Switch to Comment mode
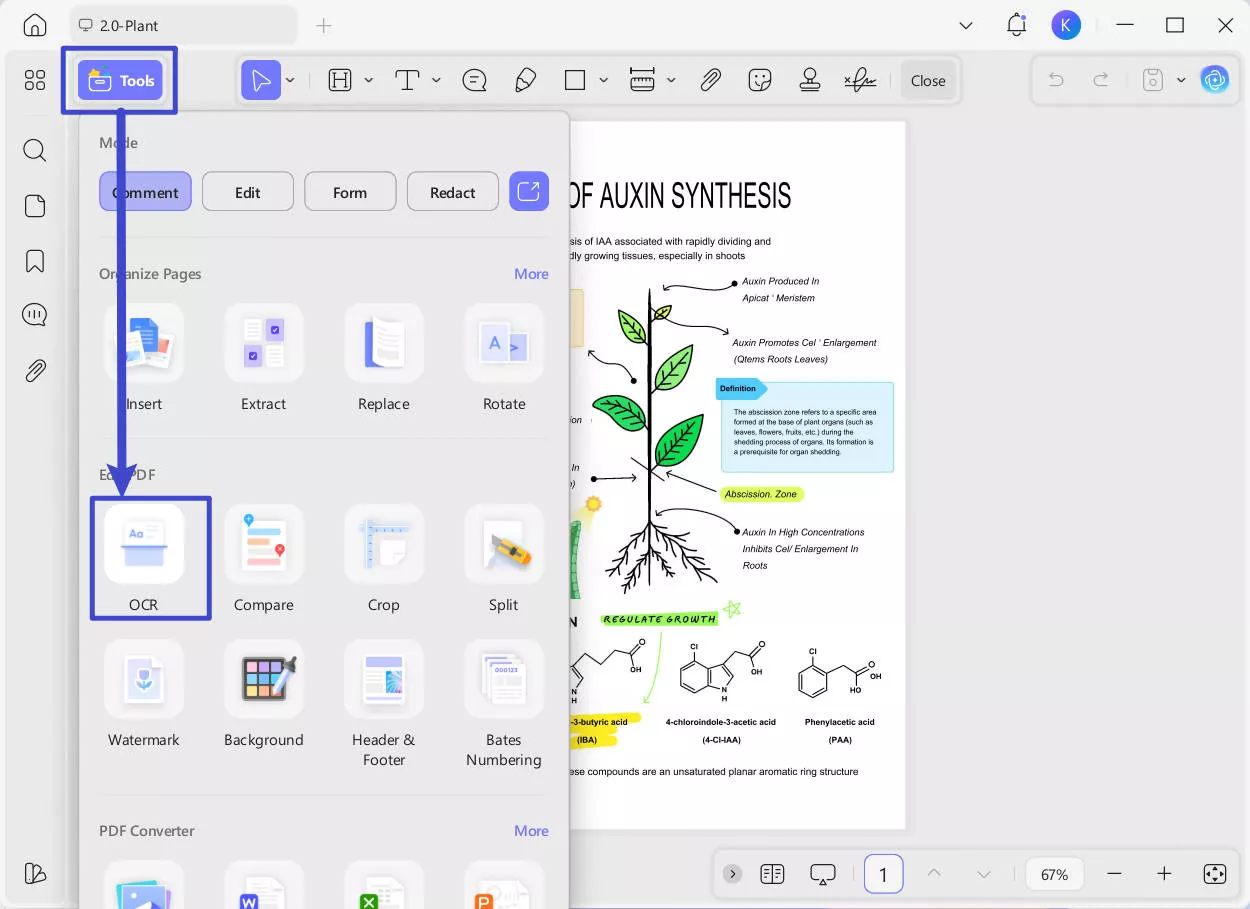The image size is (1250, 909). coord(145,192)
